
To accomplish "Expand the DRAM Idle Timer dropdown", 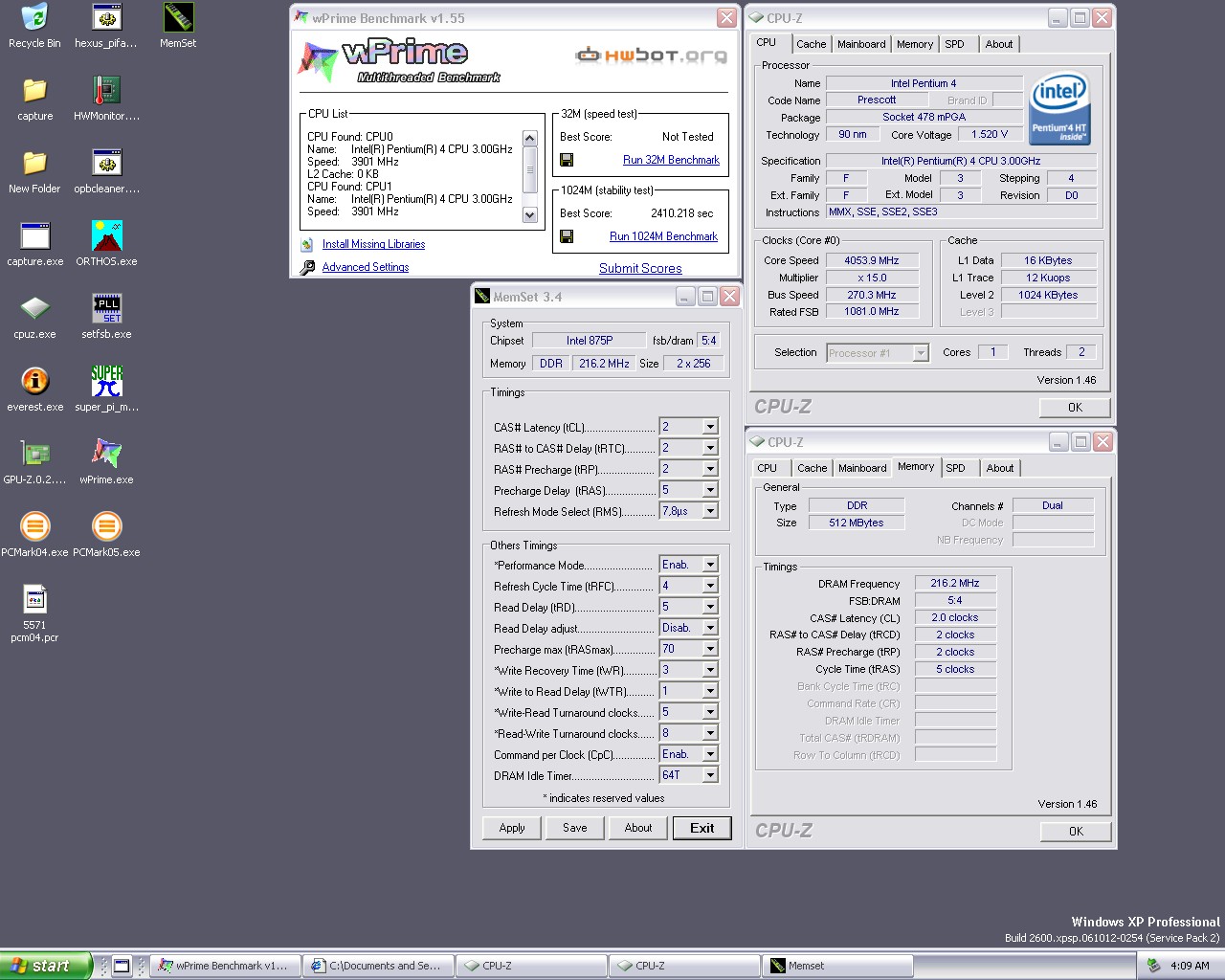I will click(x=710, y=775).
